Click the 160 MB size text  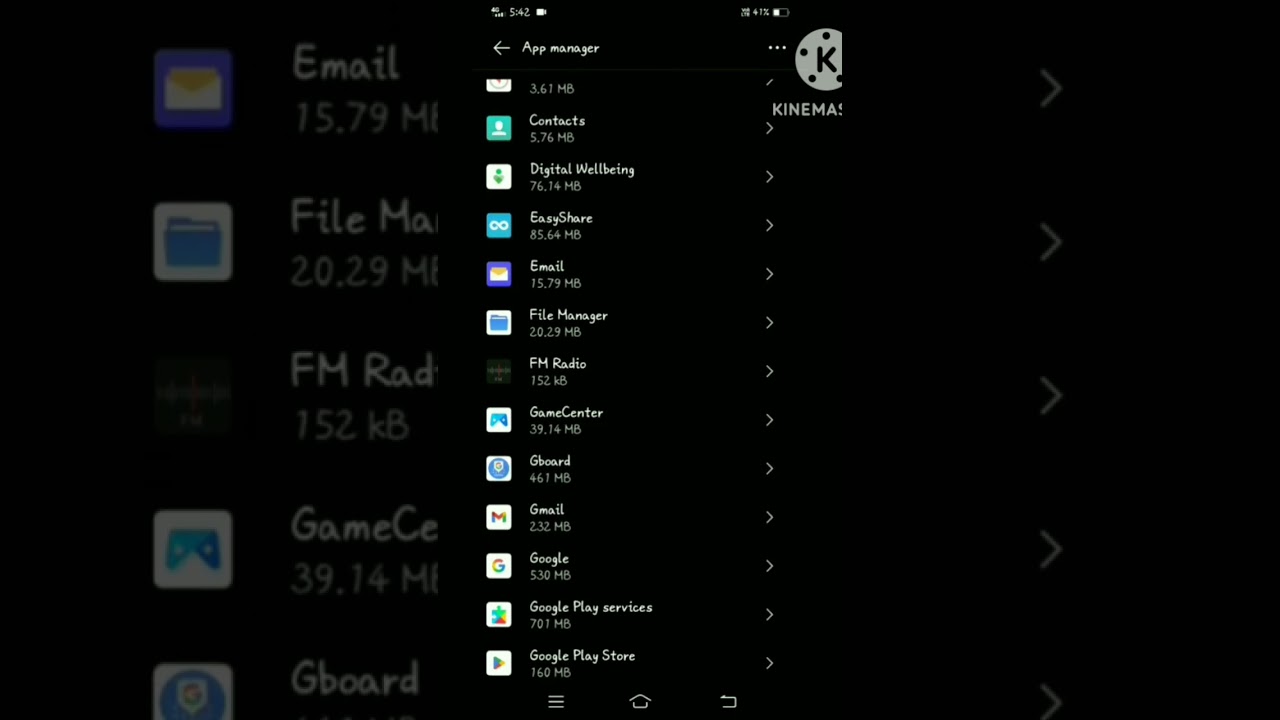click(x=550, y=673)
